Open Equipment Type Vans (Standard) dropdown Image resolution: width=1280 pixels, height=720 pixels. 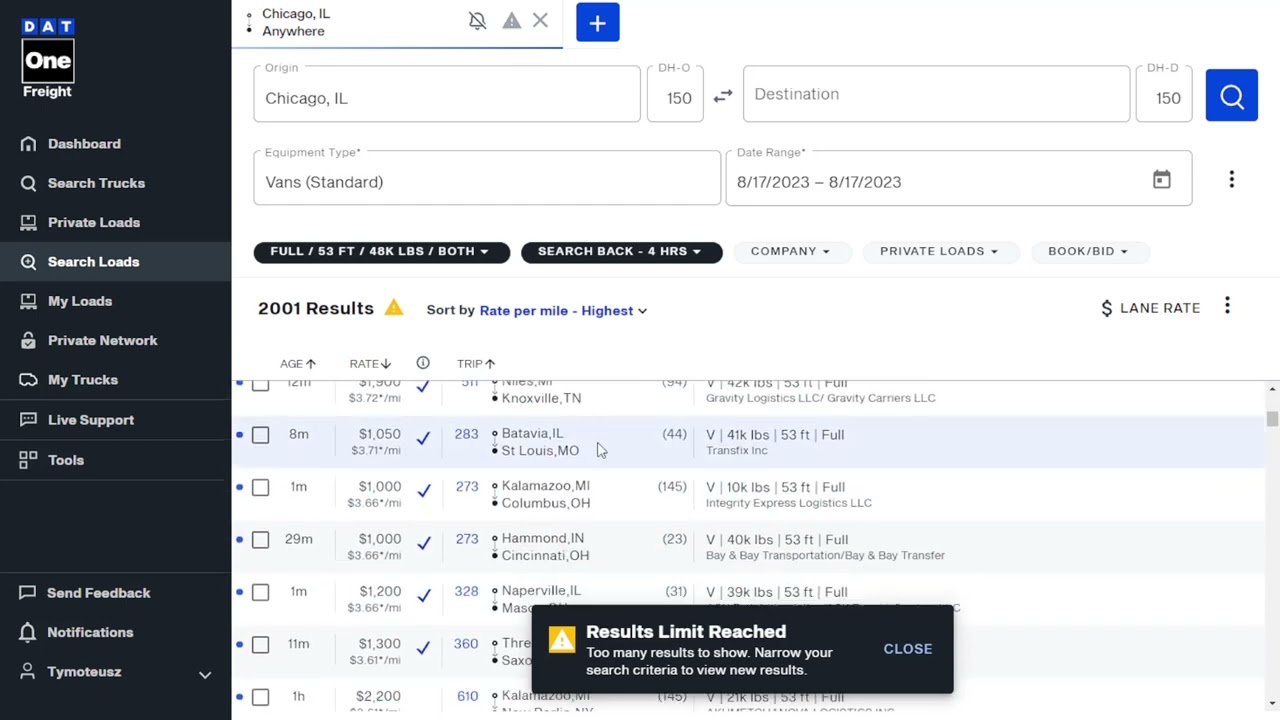point(487,178)
